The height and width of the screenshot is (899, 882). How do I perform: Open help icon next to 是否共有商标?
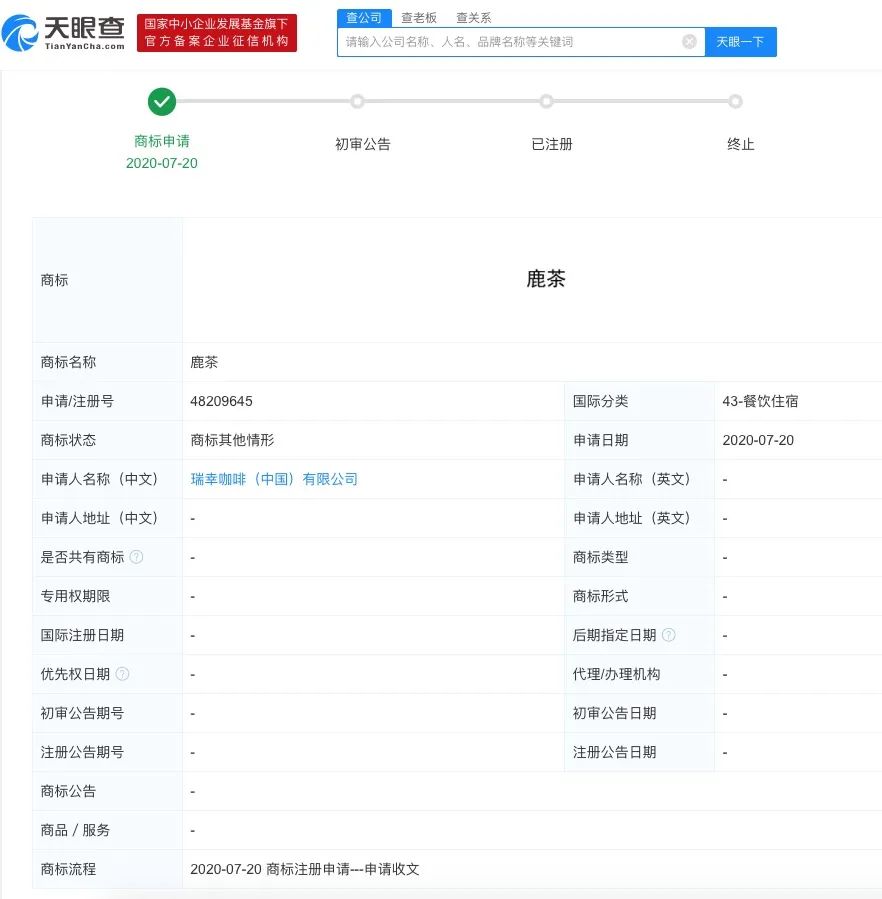click(x=136, y=557)
